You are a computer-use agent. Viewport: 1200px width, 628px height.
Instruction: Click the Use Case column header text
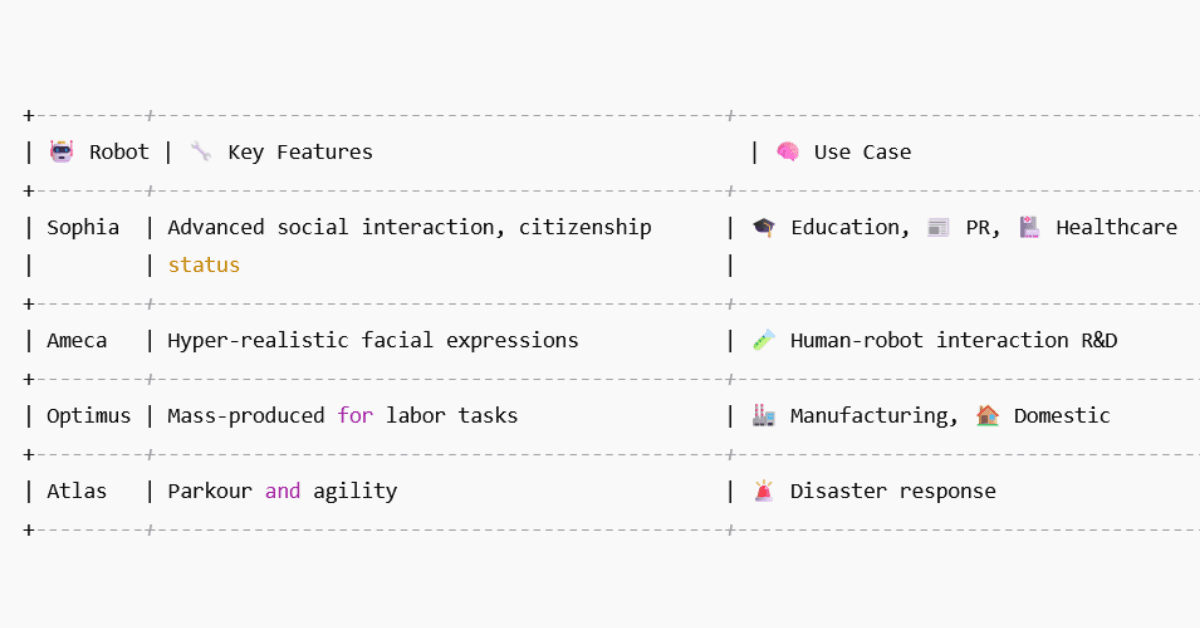pyautogui.click(x=862, y=152)
